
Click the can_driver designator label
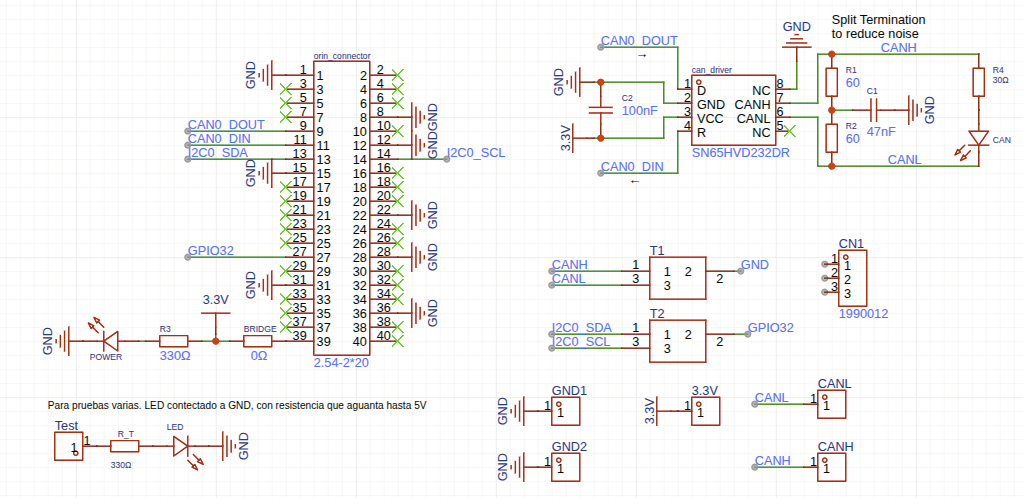[x=712, y=70]
